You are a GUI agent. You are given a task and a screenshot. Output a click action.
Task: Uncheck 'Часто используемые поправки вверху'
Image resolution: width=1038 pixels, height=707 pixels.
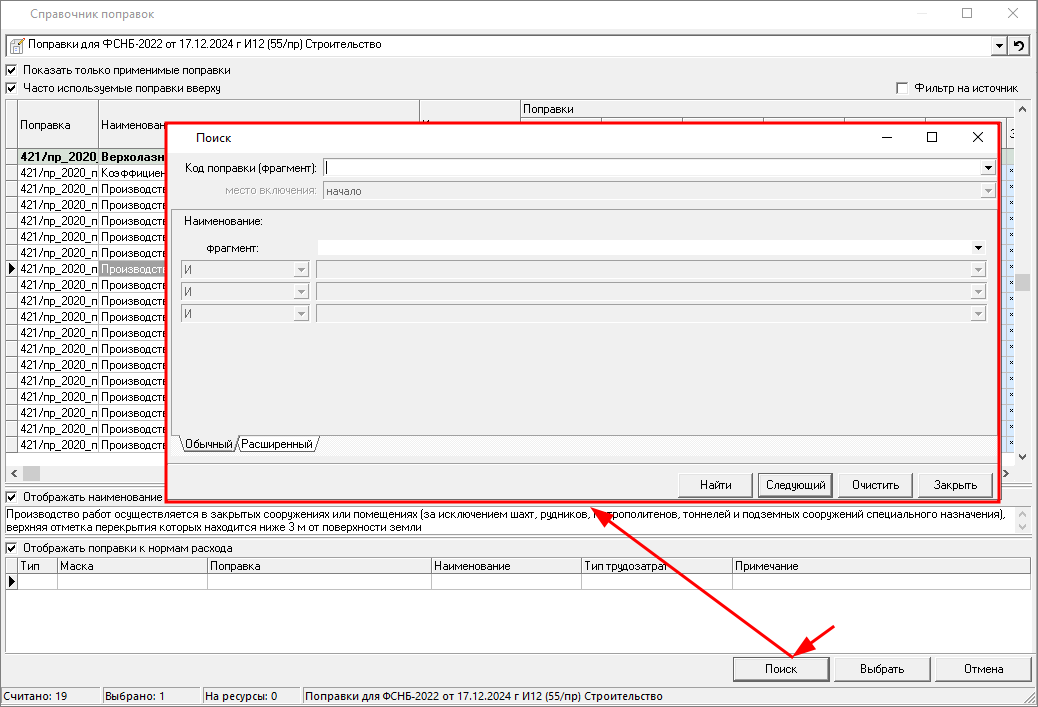pyautogui.click(x=12, y=88)
